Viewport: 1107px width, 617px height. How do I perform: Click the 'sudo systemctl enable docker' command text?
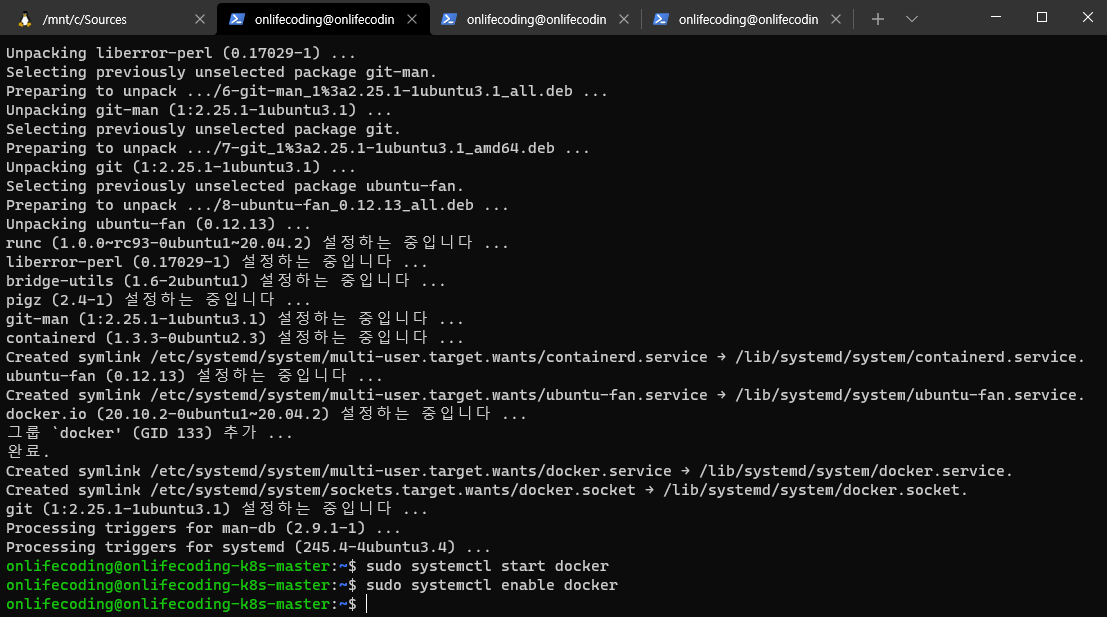coord(491,585)
